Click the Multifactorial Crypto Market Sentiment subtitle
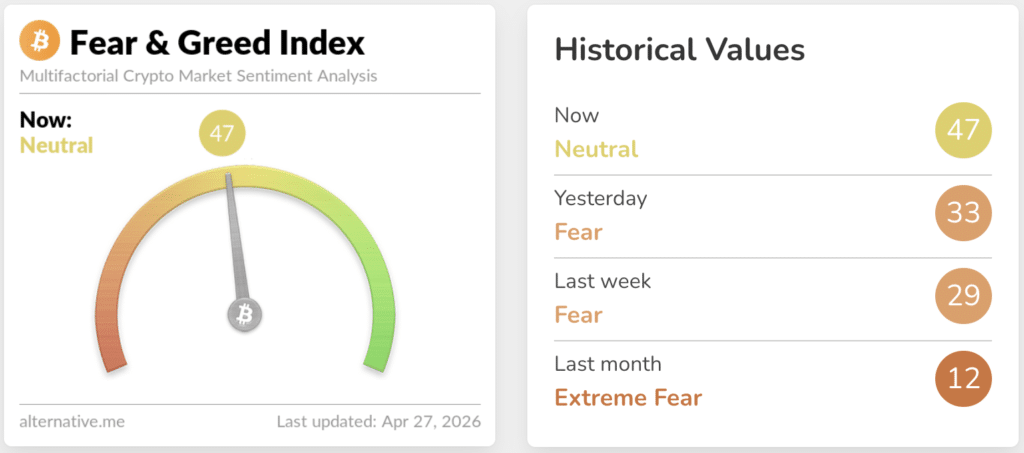Screen dimensions: 1024x453 [x=198, y=76]
